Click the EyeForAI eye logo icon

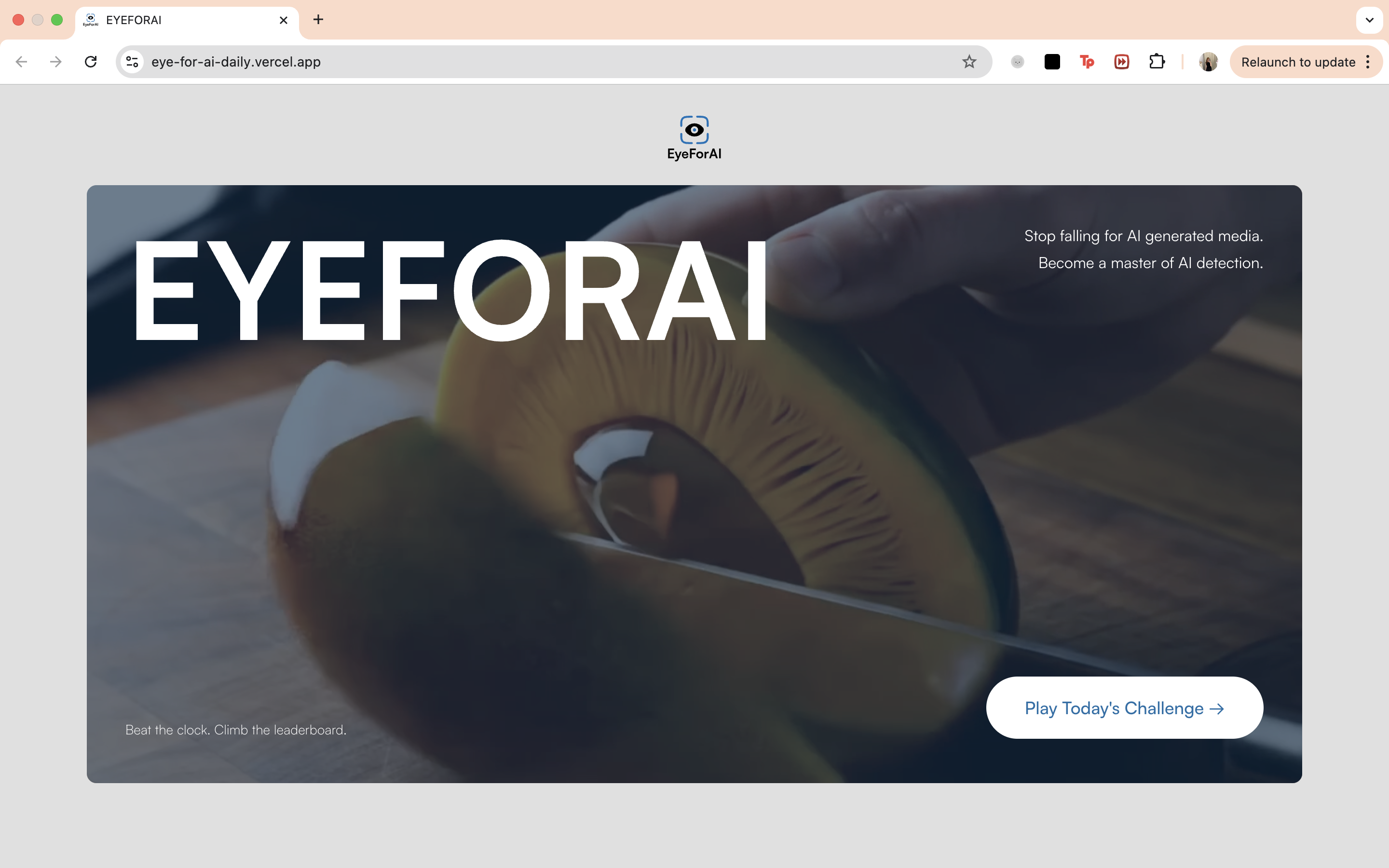(x=694, y=130)
